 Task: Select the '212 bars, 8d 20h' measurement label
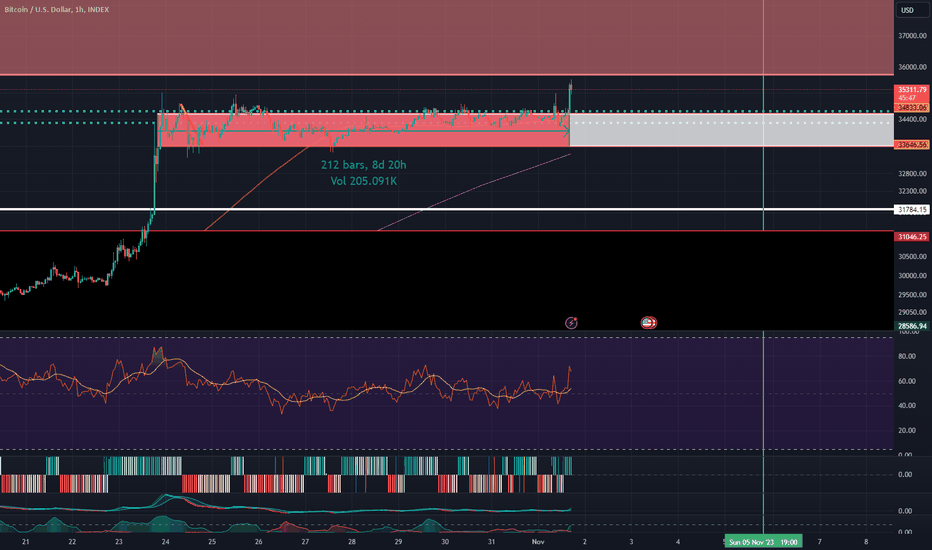(364, 165)
